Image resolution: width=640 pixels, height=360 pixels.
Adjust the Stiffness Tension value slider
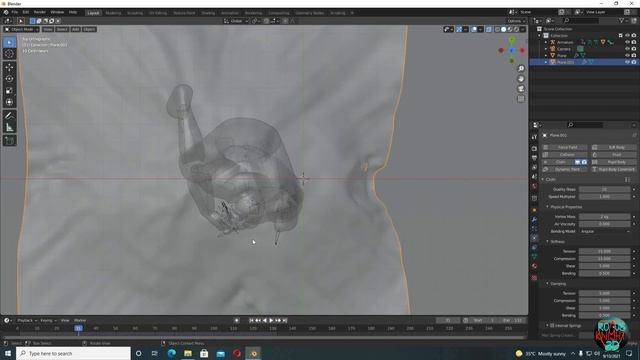(x=604, y=251)
